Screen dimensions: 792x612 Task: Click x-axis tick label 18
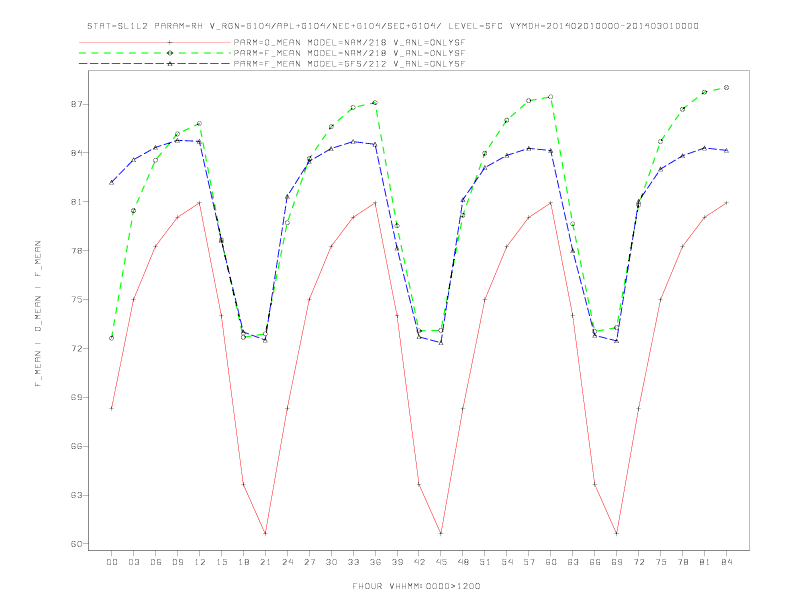(x=243, y=562)
